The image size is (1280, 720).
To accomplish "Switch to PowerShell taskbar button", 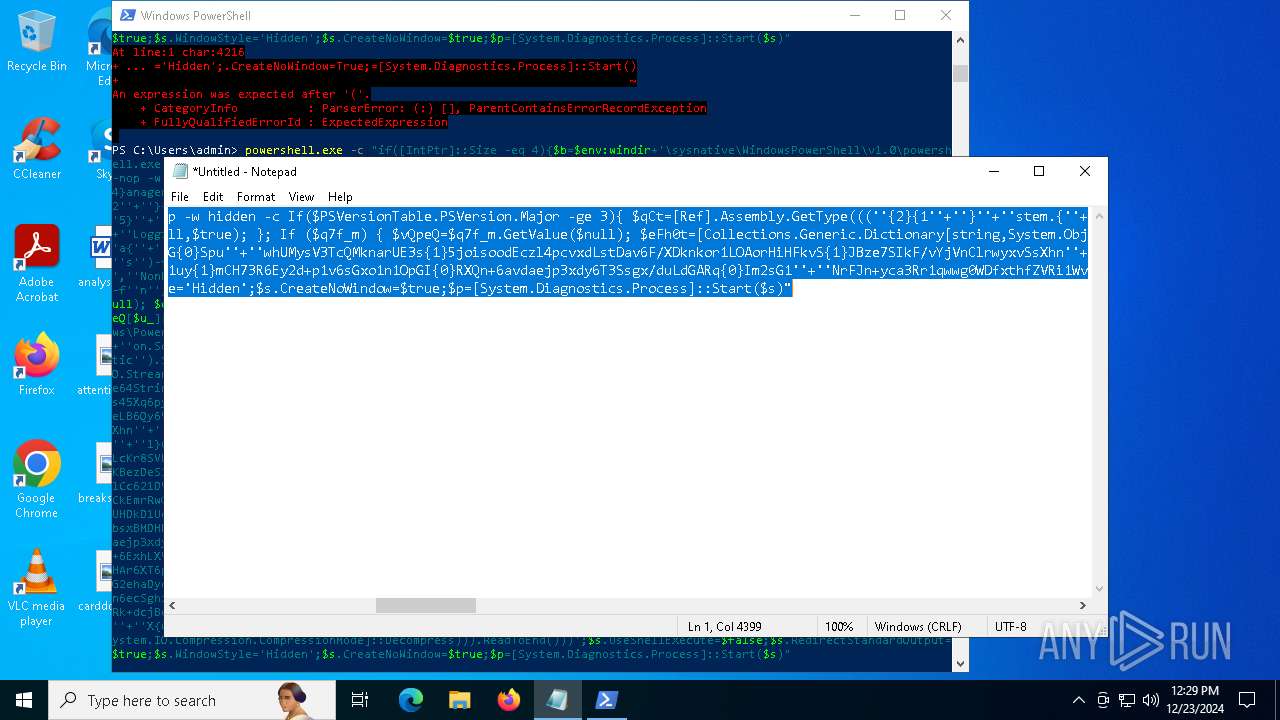I will (x=606, y=700).
